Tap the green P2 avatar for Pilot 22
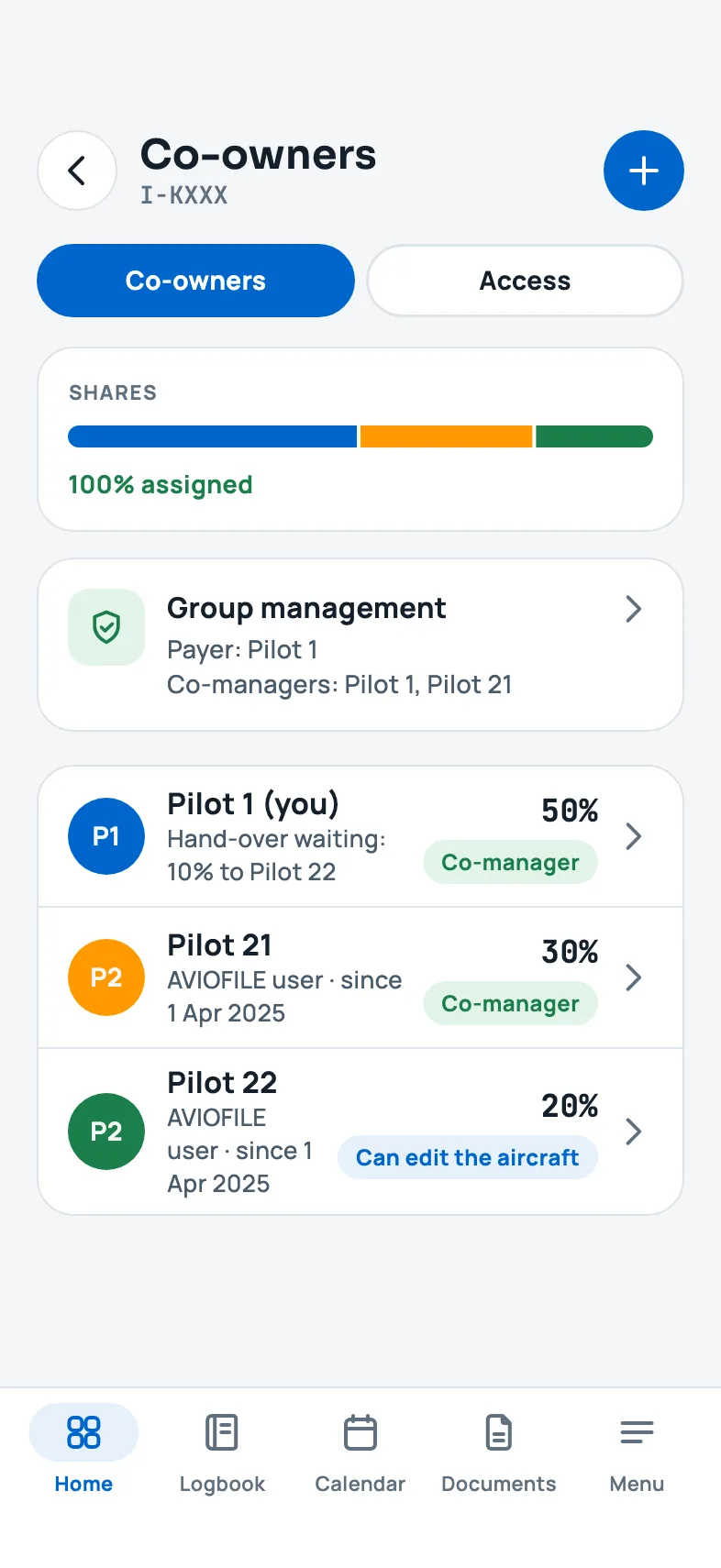Image resolution: width=721 pixels, height=1568 pixels. click(x=106, y=1132)
